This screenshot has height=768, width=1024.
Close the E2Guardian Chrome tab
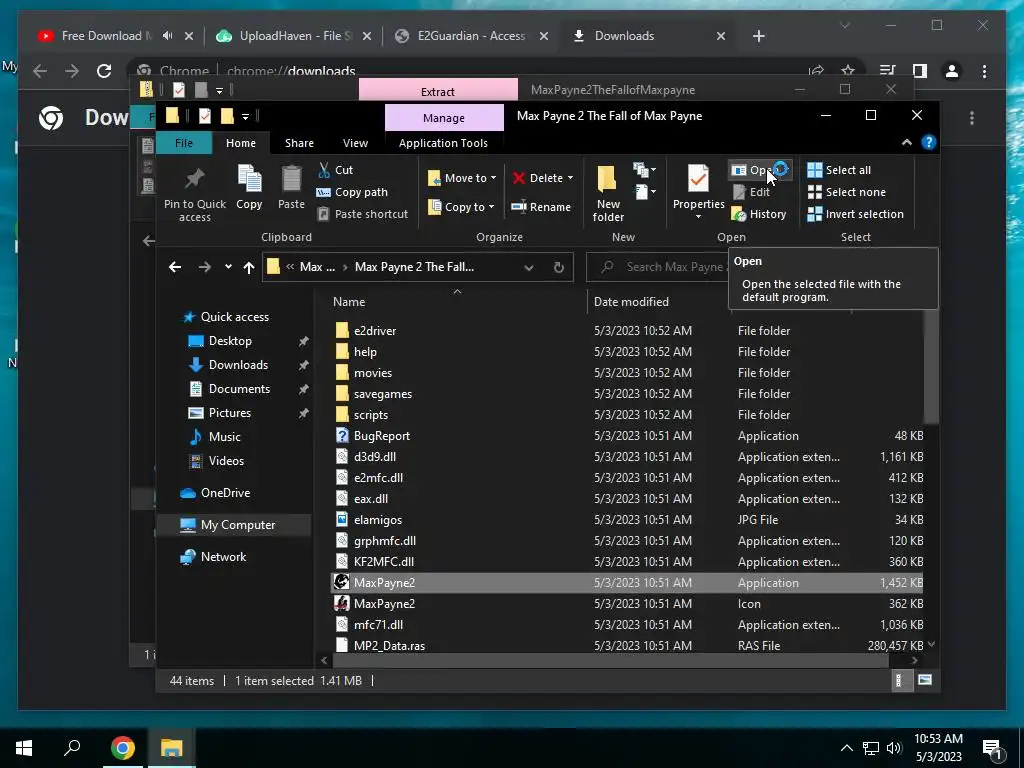543,36
